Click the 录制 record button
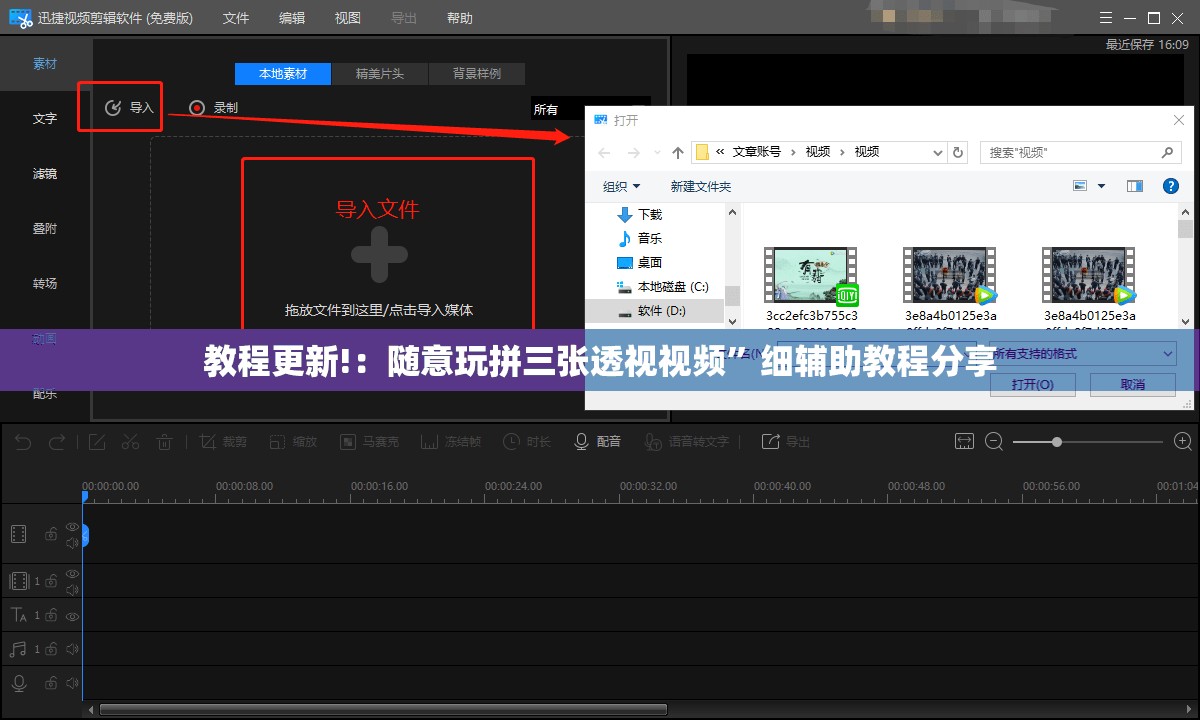The height and width of the screenshot is (720, 1200). [212, 107]
